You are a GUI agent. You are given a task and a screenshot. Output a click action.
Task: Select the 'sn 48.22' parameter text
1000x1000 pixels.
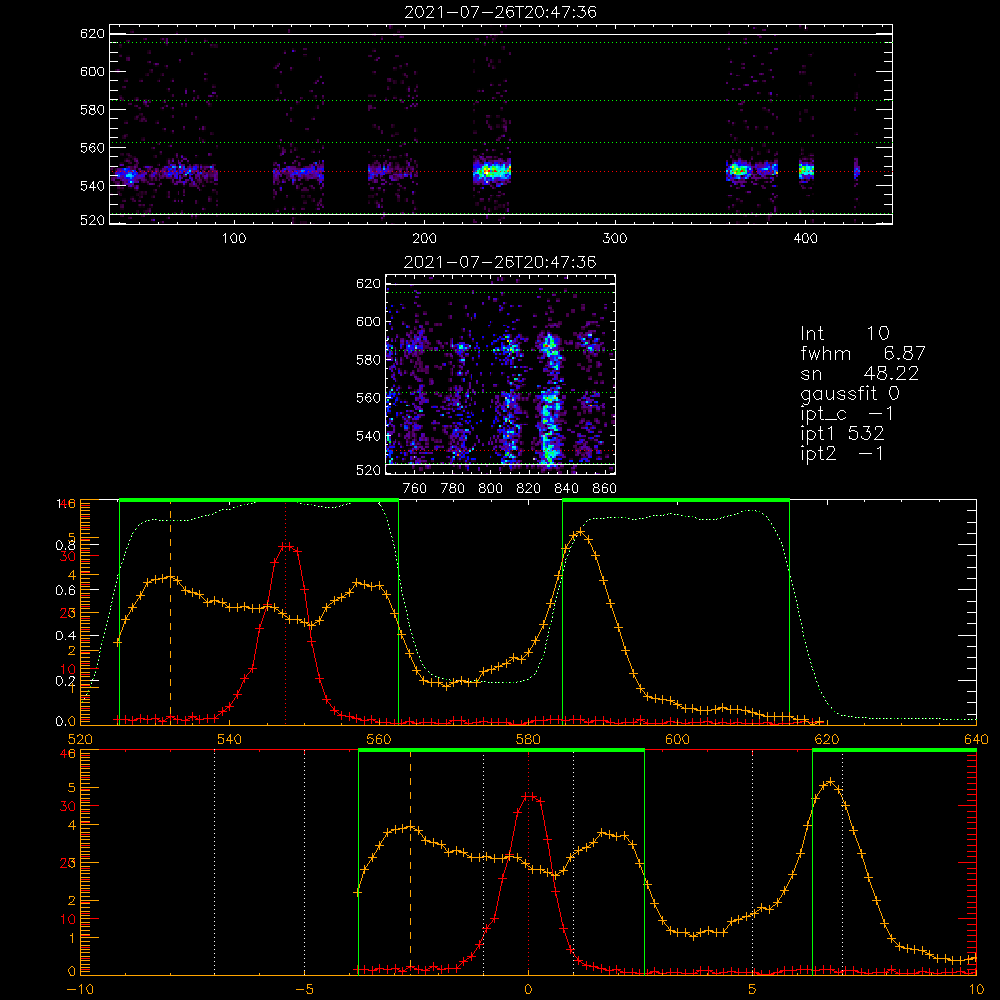coord(860,374)
